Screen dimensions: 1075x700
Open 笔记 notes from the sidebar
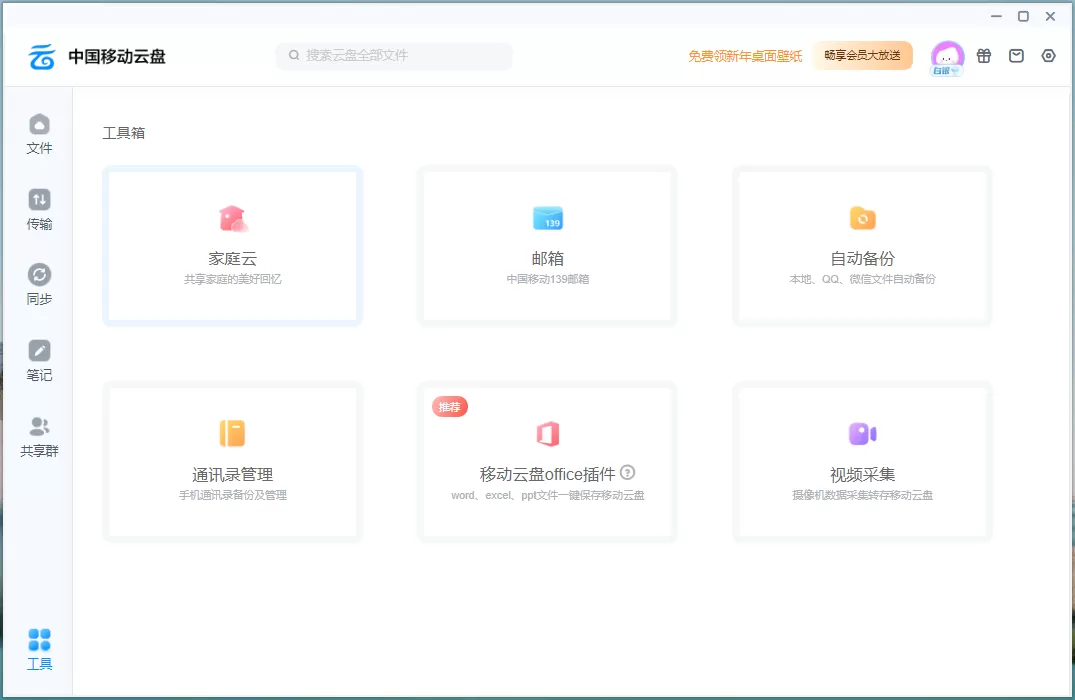click(x=39, y=360)
